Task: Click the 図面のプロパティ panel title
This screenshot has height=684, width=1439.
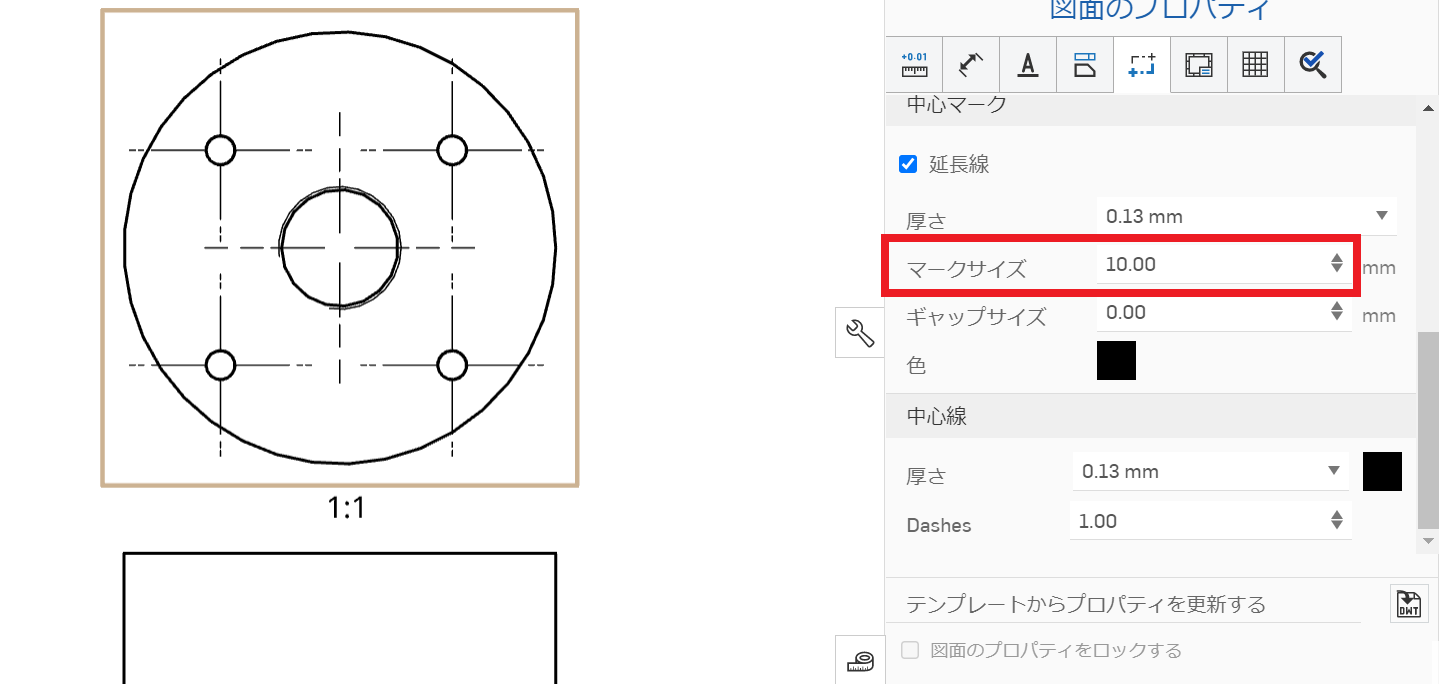Action: (x=1160, y=10)
